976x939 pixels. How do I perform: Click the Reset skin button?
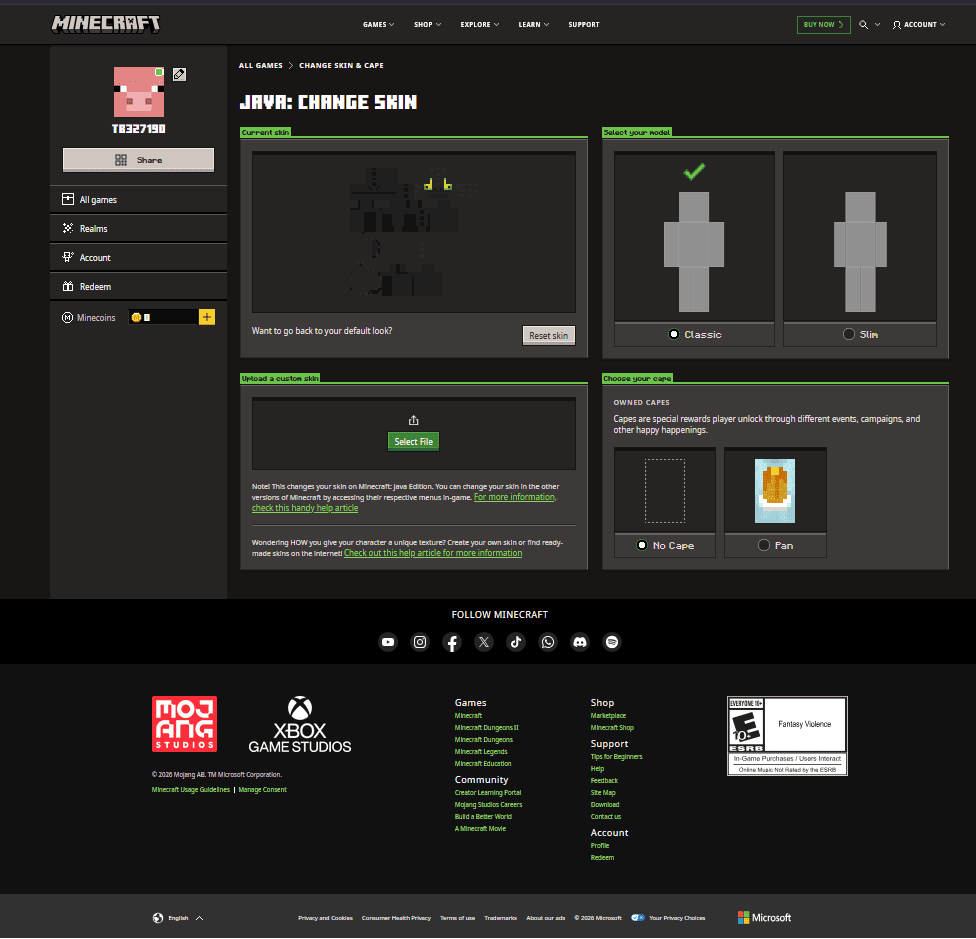[x=548, y=335]
